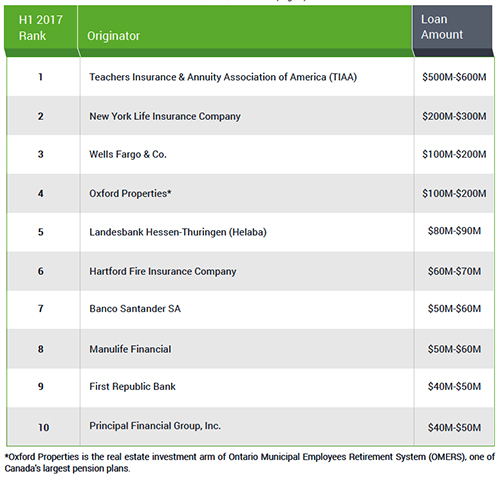This screenshot has width=500, height=478.
Task: Click First Republic Bank's $40M-$50M loan amount
Action: pyautogui.click(x=454, y=386)
